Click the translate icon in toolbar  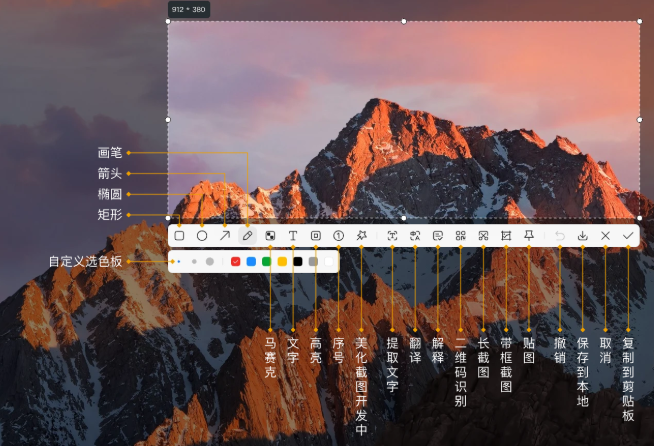[415, 236]
